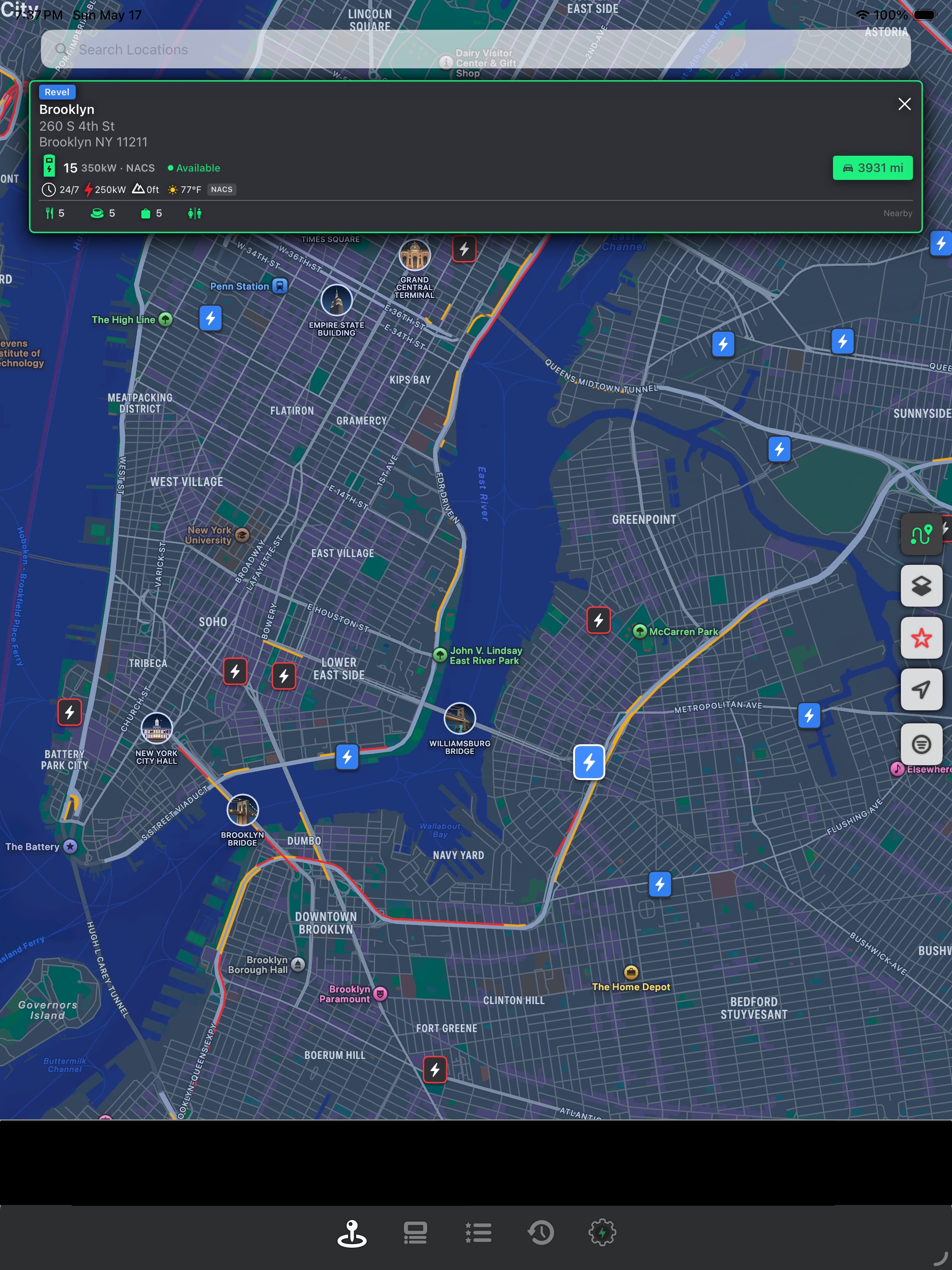Select the top blue charger pin on Queens edge
Image resolution: width=952 pixels, height=1270 pixels.
click(941, 244)
